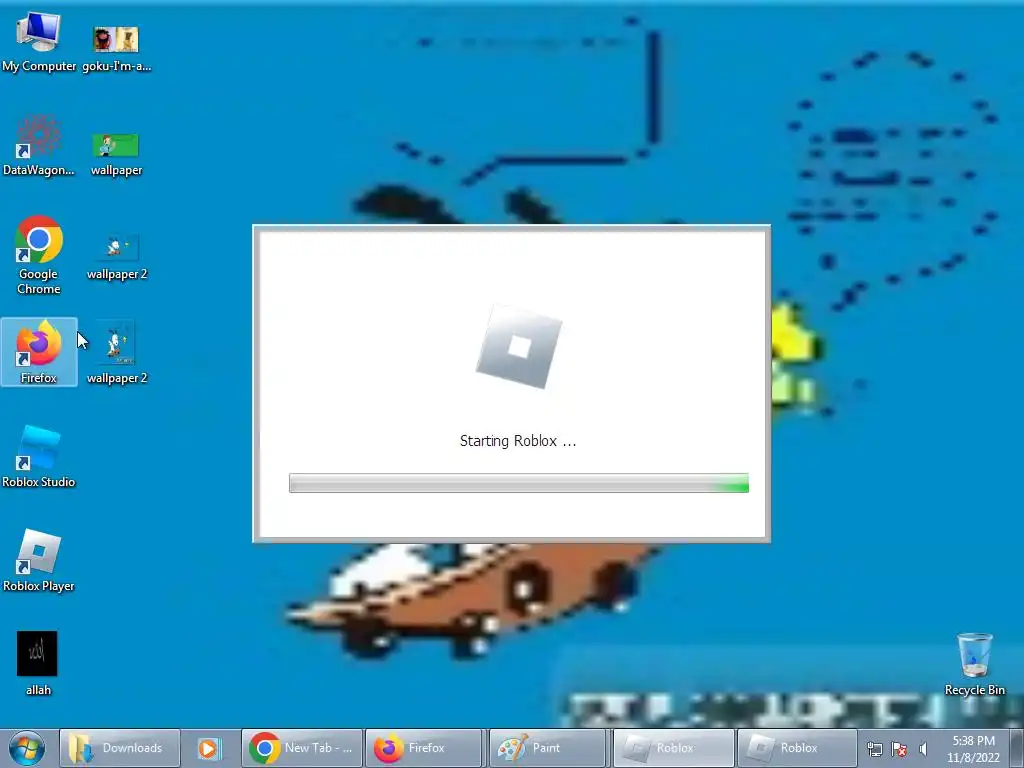
Task: Switch to the Paint taskbar button
Action: click(548, 748)
